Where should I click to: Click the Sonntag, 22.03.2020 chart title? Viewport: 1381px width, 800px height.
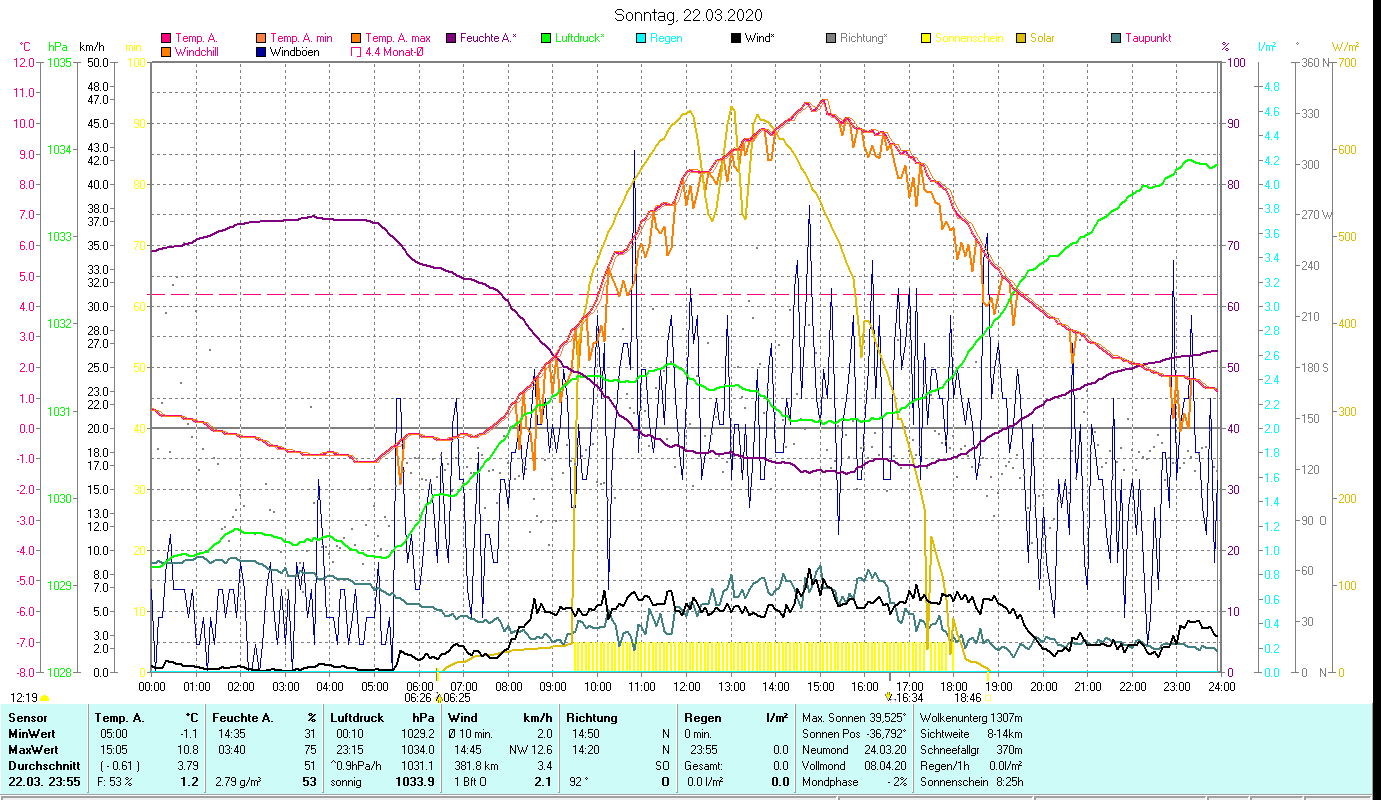pyautogui.click(x=688, y=15)
